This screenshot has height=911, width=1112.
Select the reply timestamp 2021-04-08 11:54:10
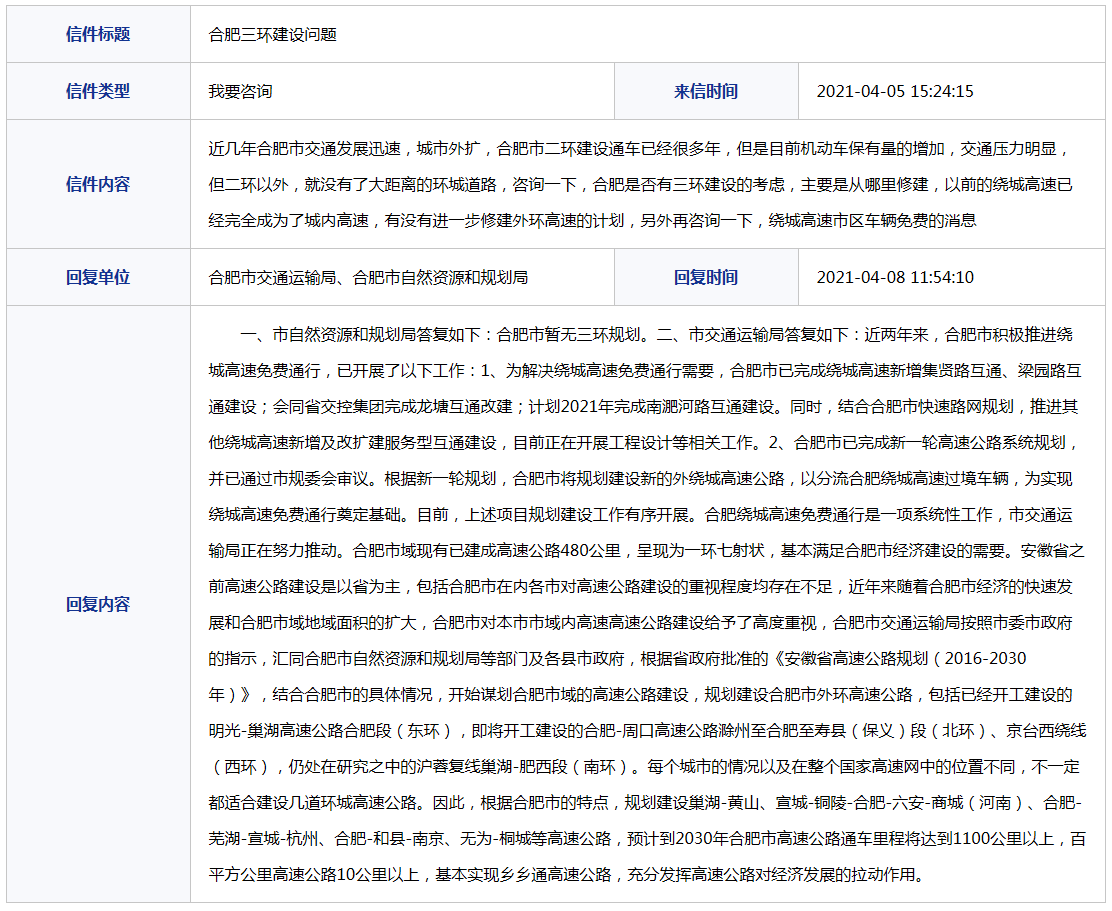(895, 278)
